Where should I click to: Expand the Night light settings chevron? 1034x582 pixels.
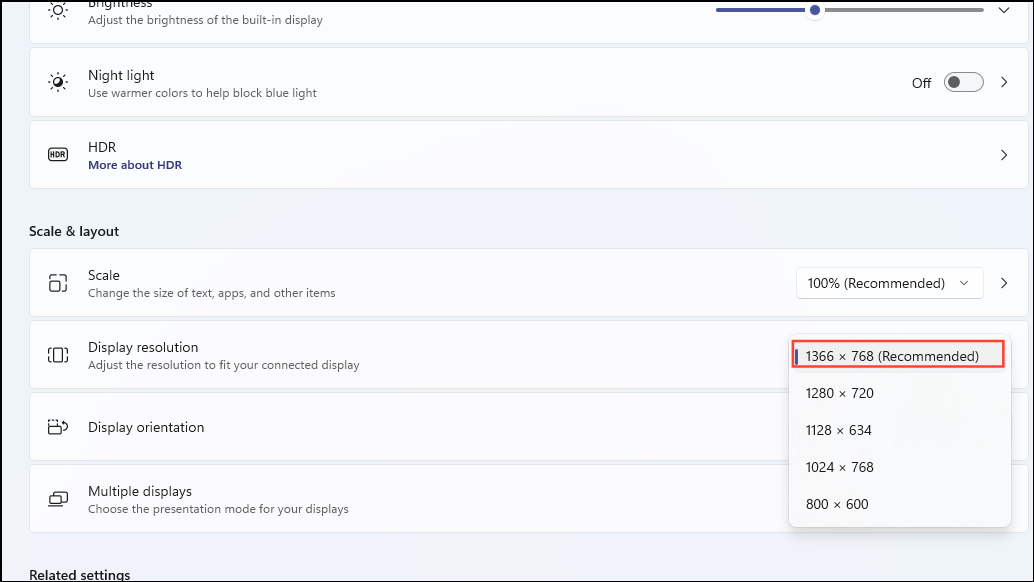point(1004,82)
